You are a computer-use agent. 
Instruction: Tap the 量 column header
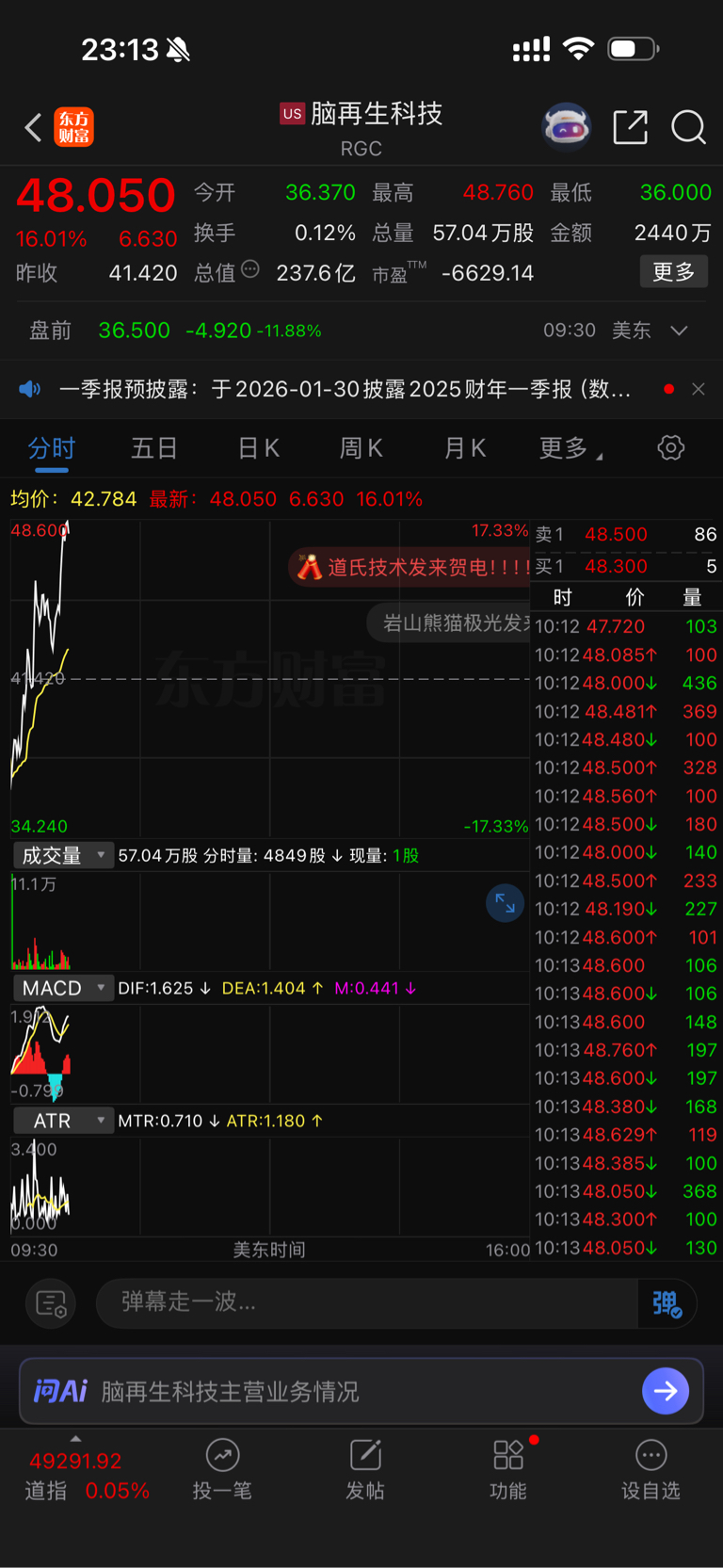(x=692, y=597)
